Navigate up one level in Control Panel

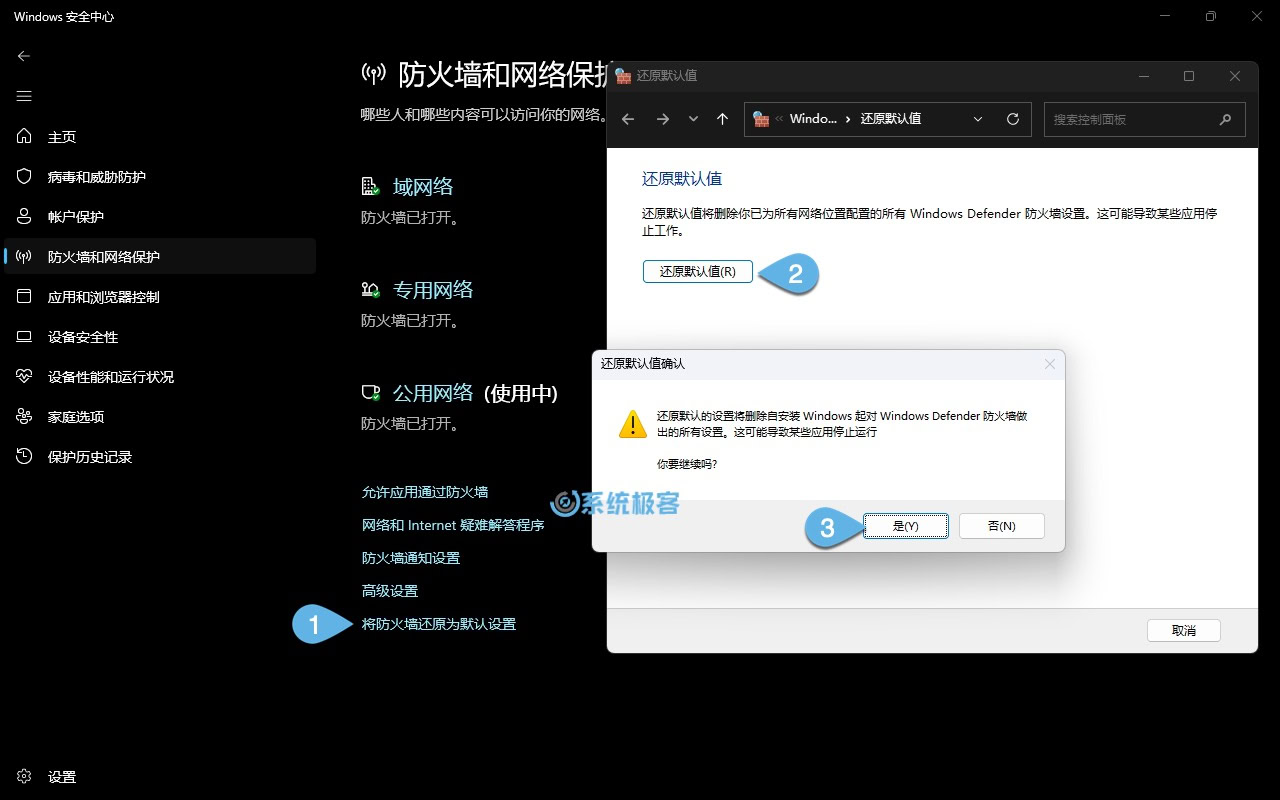coord(722,119)
